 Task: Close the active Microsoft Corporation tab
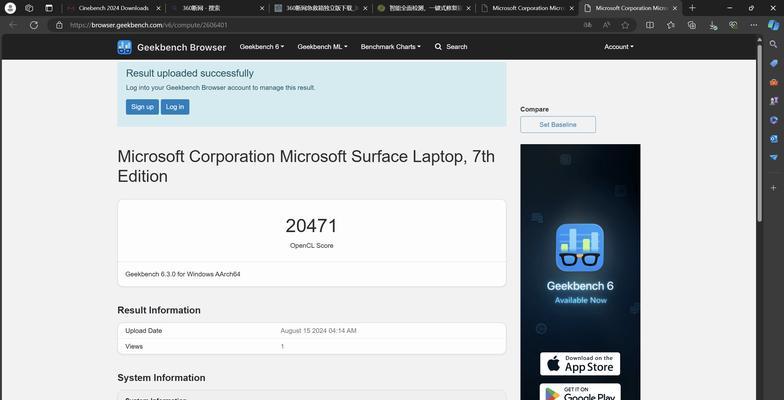(675, 8)
